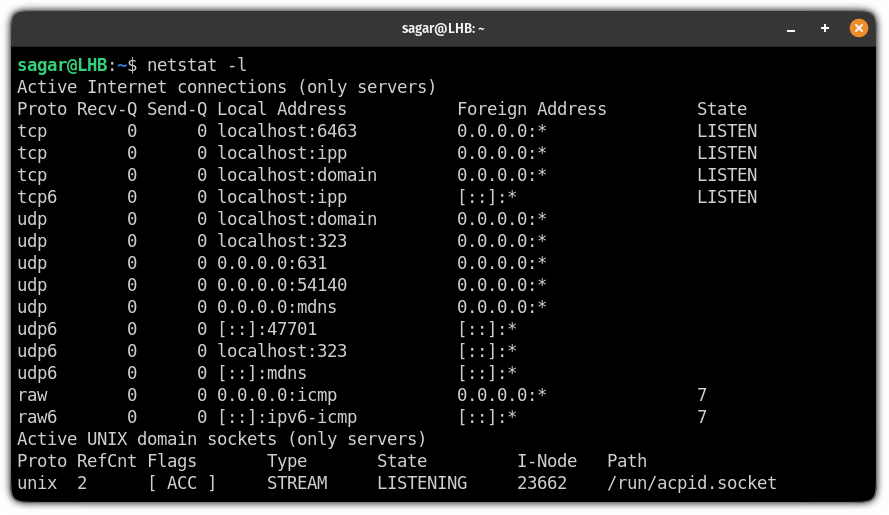Close the terminal using the orange X
Screen dimensions: 889x515
tap(858, 28)
